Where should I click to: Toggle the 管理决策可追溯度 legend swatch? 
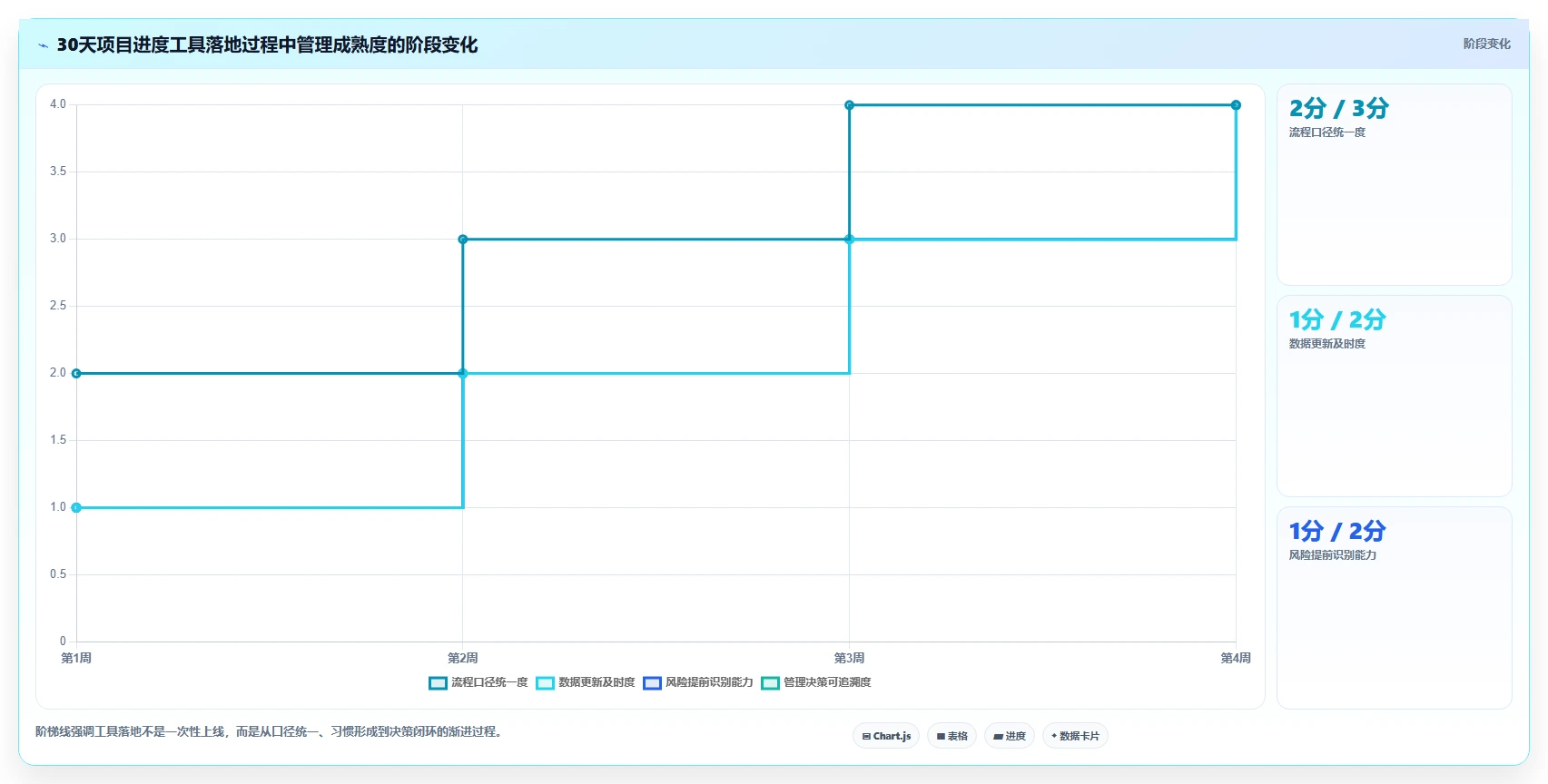click(x=770, y=683)
